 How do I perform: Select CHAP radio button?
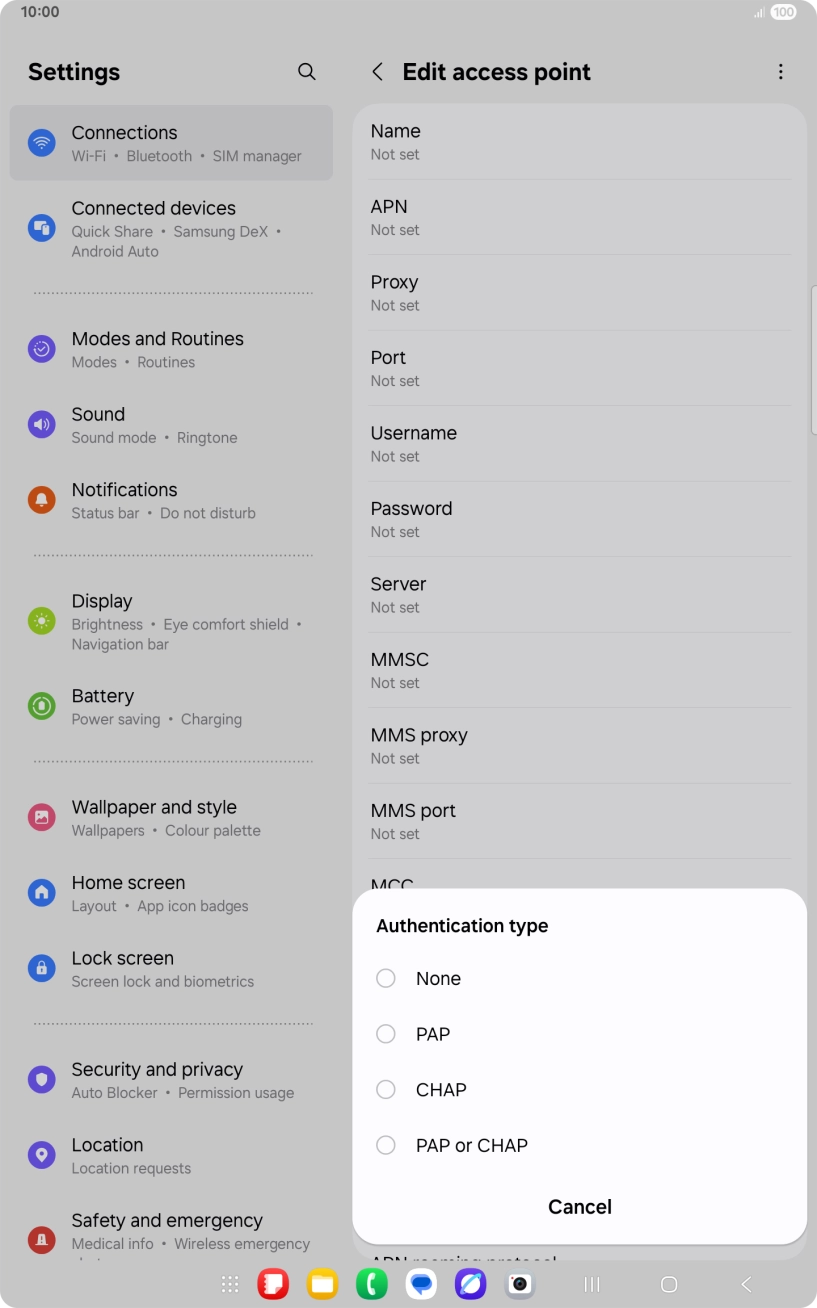point(386,1090)
